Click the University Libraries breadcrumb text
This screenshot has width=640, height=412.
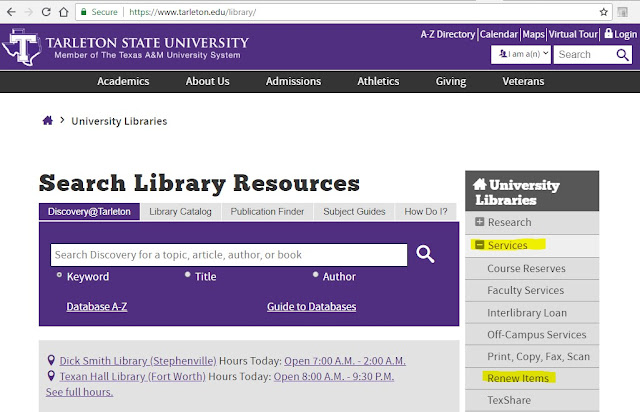click(119, 121)
